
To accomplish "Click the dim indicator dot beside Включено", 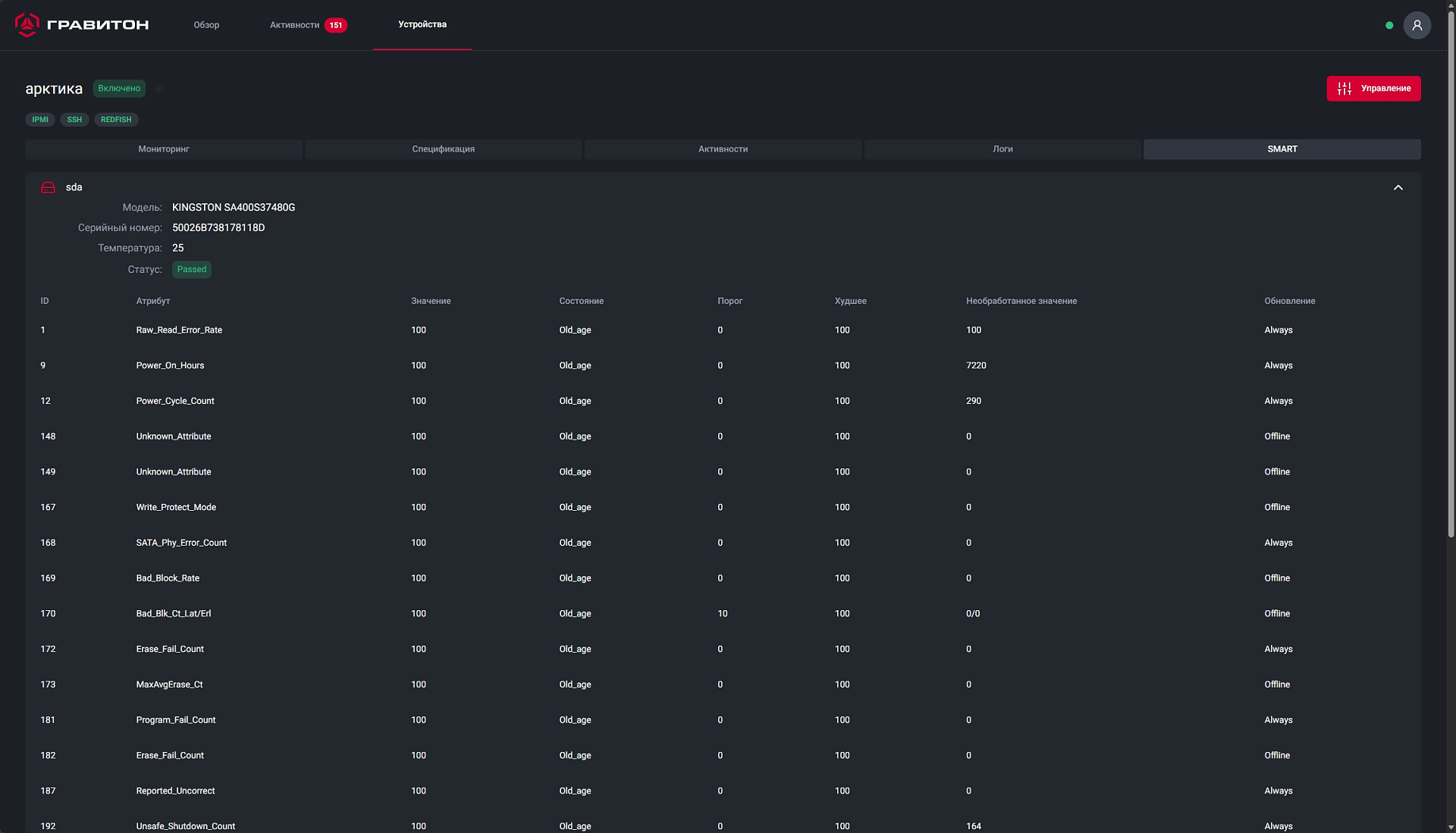I will coord(159,89).
